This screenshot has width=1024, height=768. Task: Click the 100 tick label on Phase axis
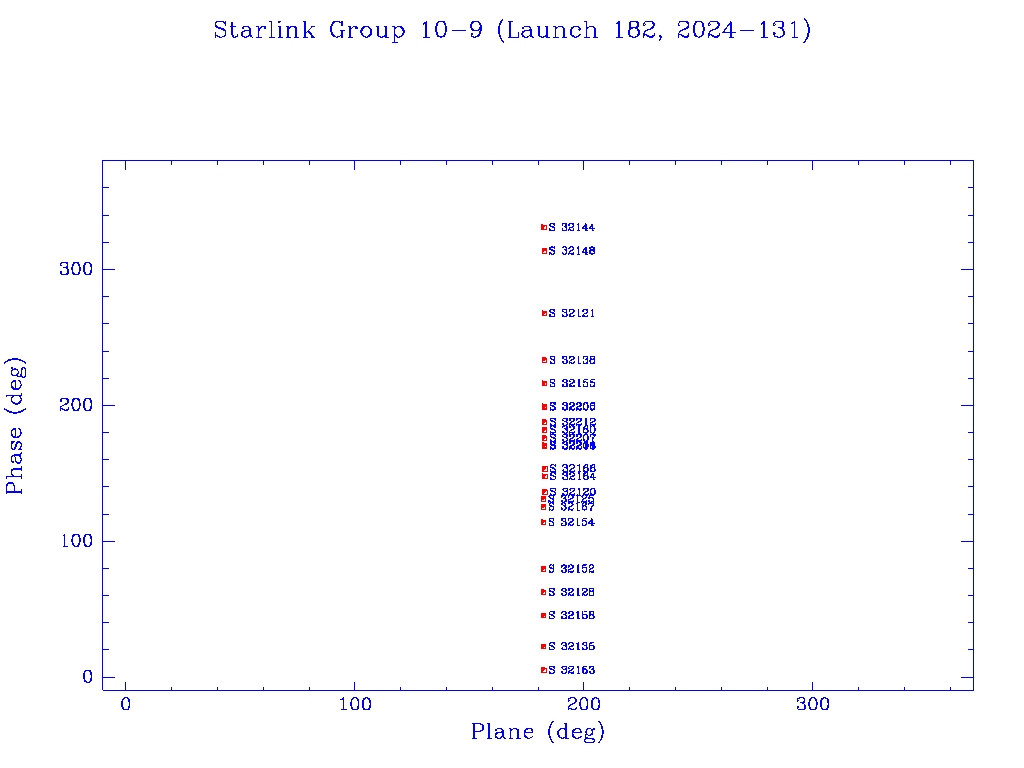pyautogui.click(x=77, y=541)
